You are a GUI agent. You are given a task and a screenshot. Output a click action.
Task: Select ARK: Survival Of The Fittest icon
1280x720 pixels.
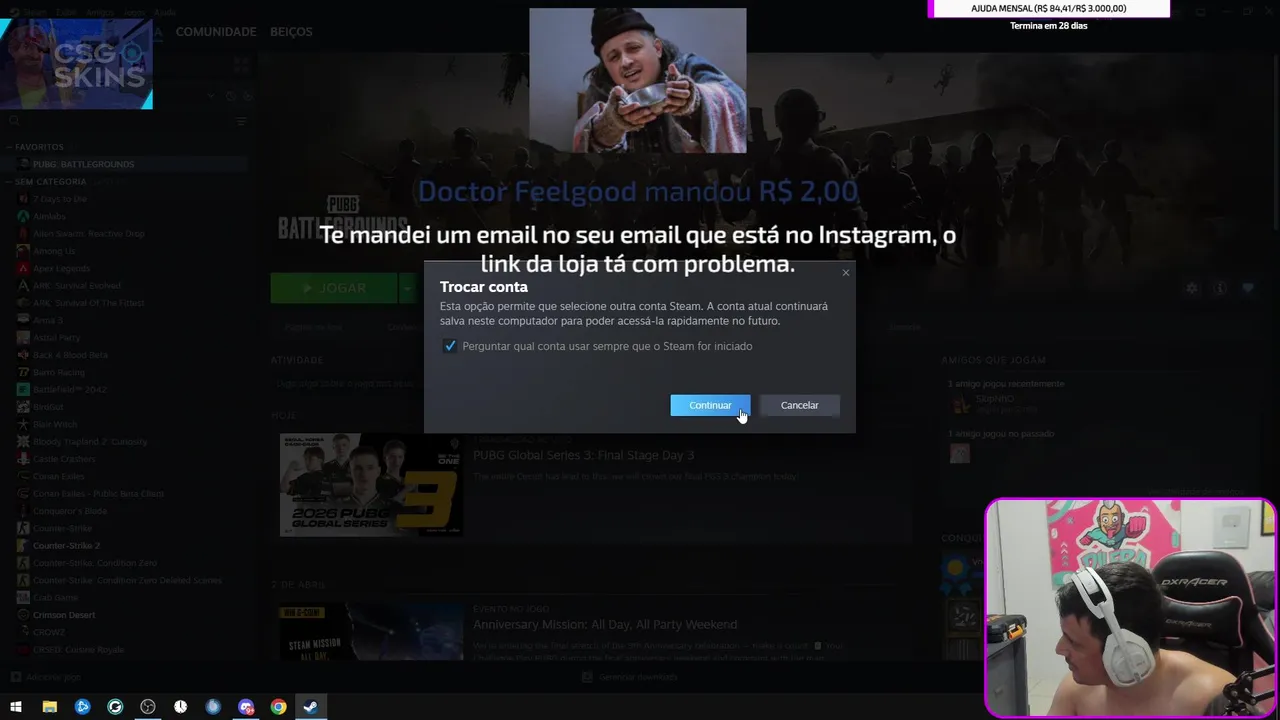coord(23,302)
